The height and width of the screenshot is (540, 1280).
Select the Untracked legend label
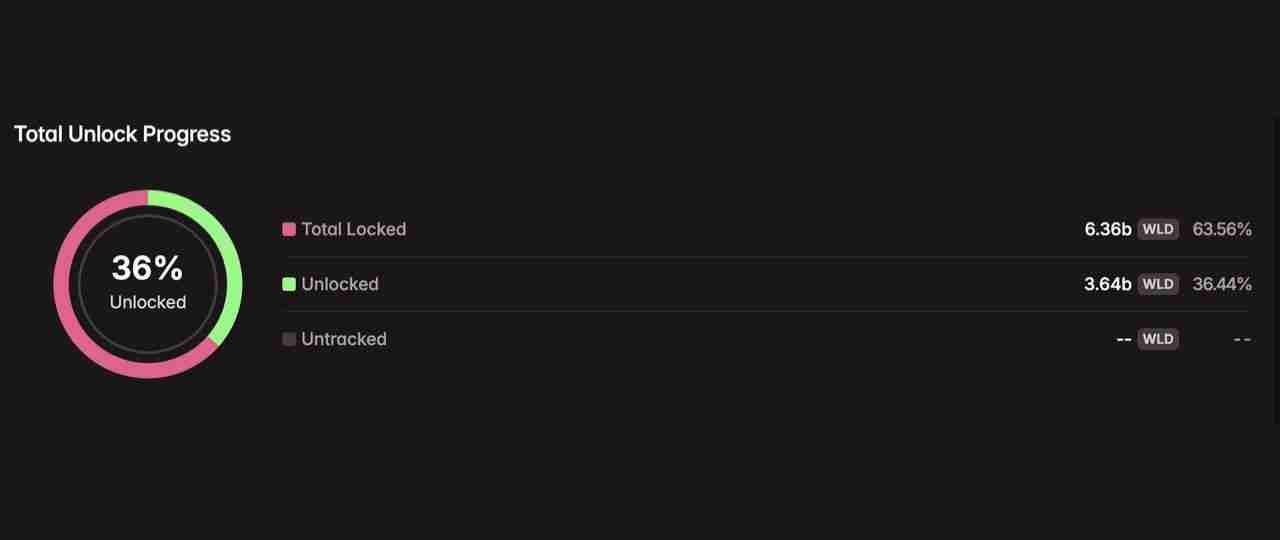(343, 339)
